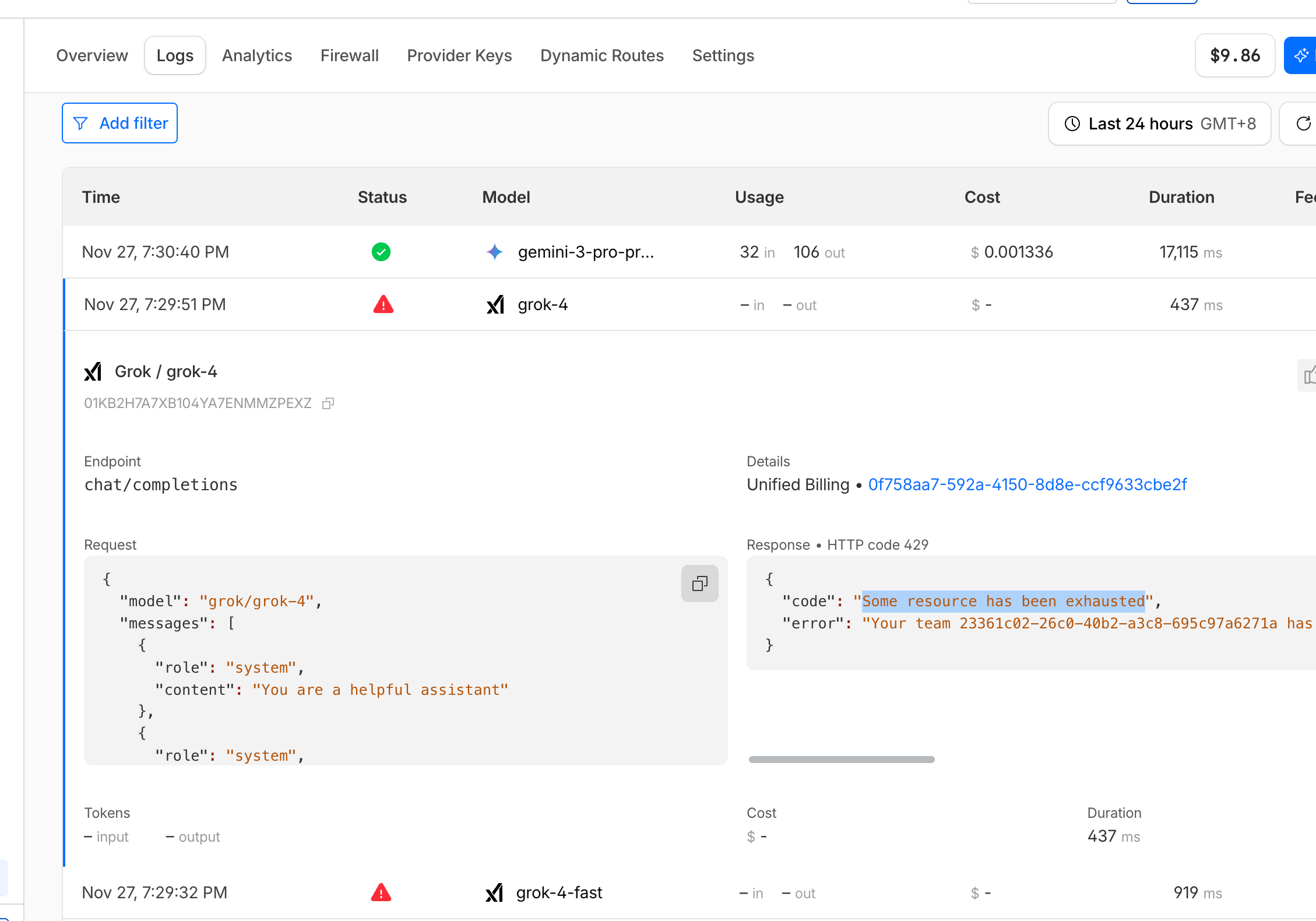1316x921 pixels.
Task: Open the Firewall tab
Action: coord(349,55)
